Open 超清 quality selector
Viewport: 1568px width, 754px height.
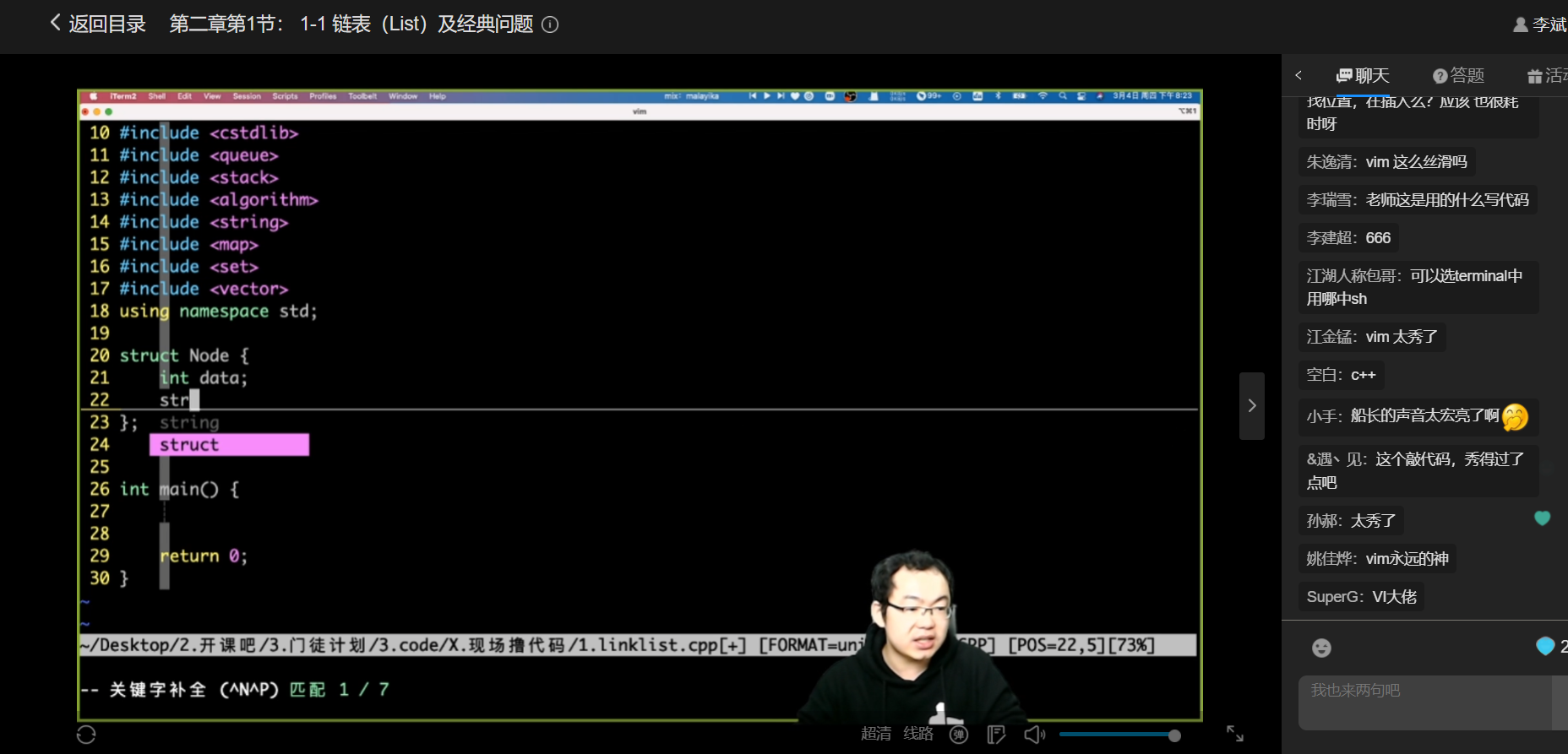[x=876, y=734]
